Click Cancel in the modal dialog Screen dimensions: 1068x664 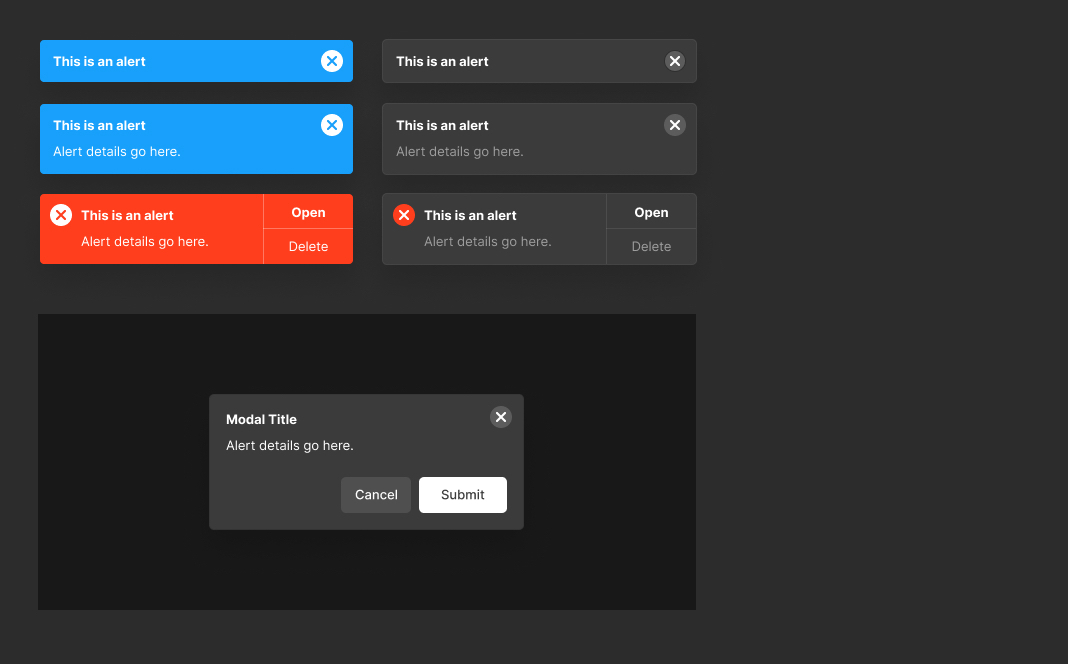(376, 495)
